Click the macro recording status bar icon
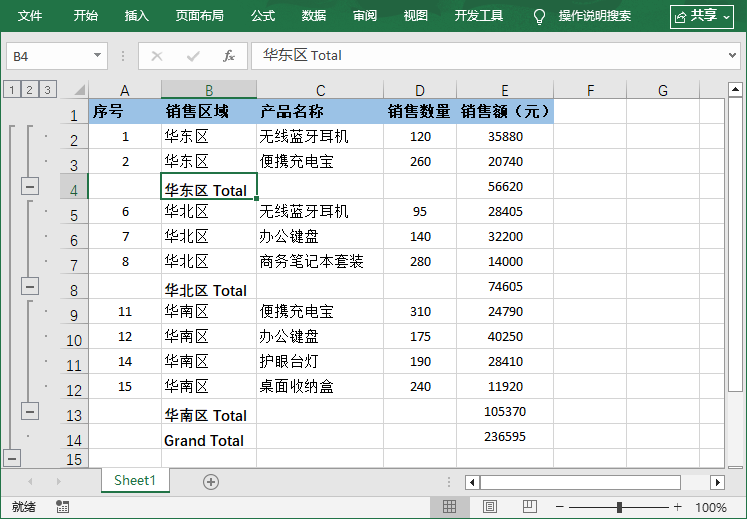The height and width of the screenshot is (519, 747). (x=62, y=507)
